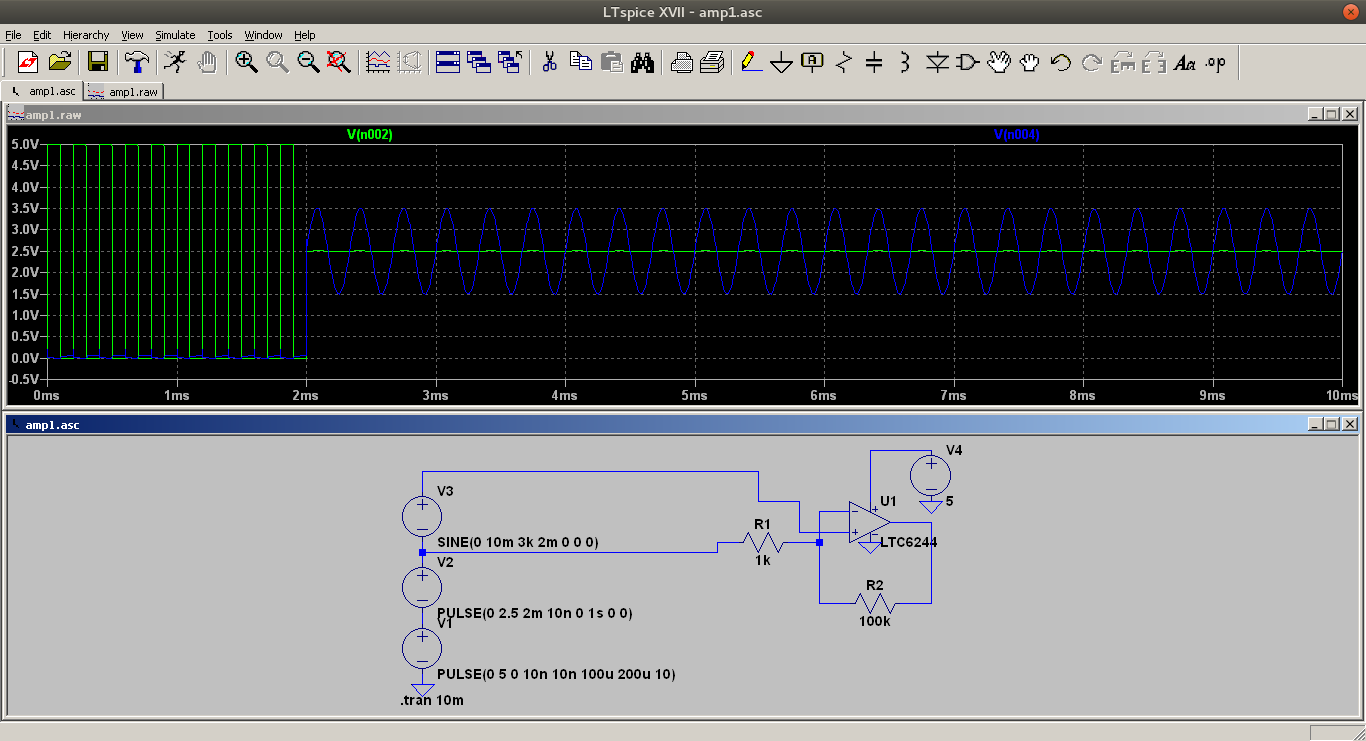This screenshot has width=1366, height=741.
Task: Open component library via gate icon
Action: [x=967, y=62]
